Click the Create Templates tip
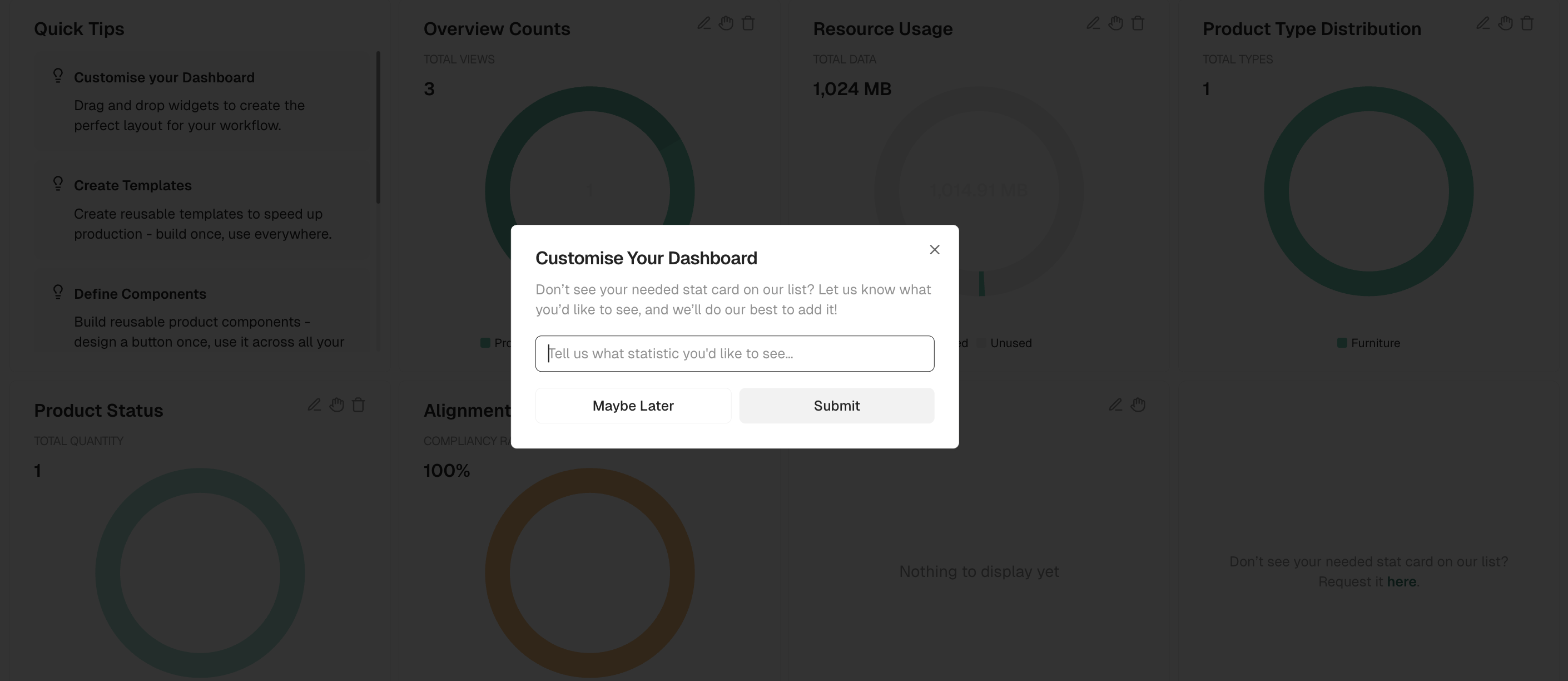Screen dimensions: 1568x681 click(133, 185)
